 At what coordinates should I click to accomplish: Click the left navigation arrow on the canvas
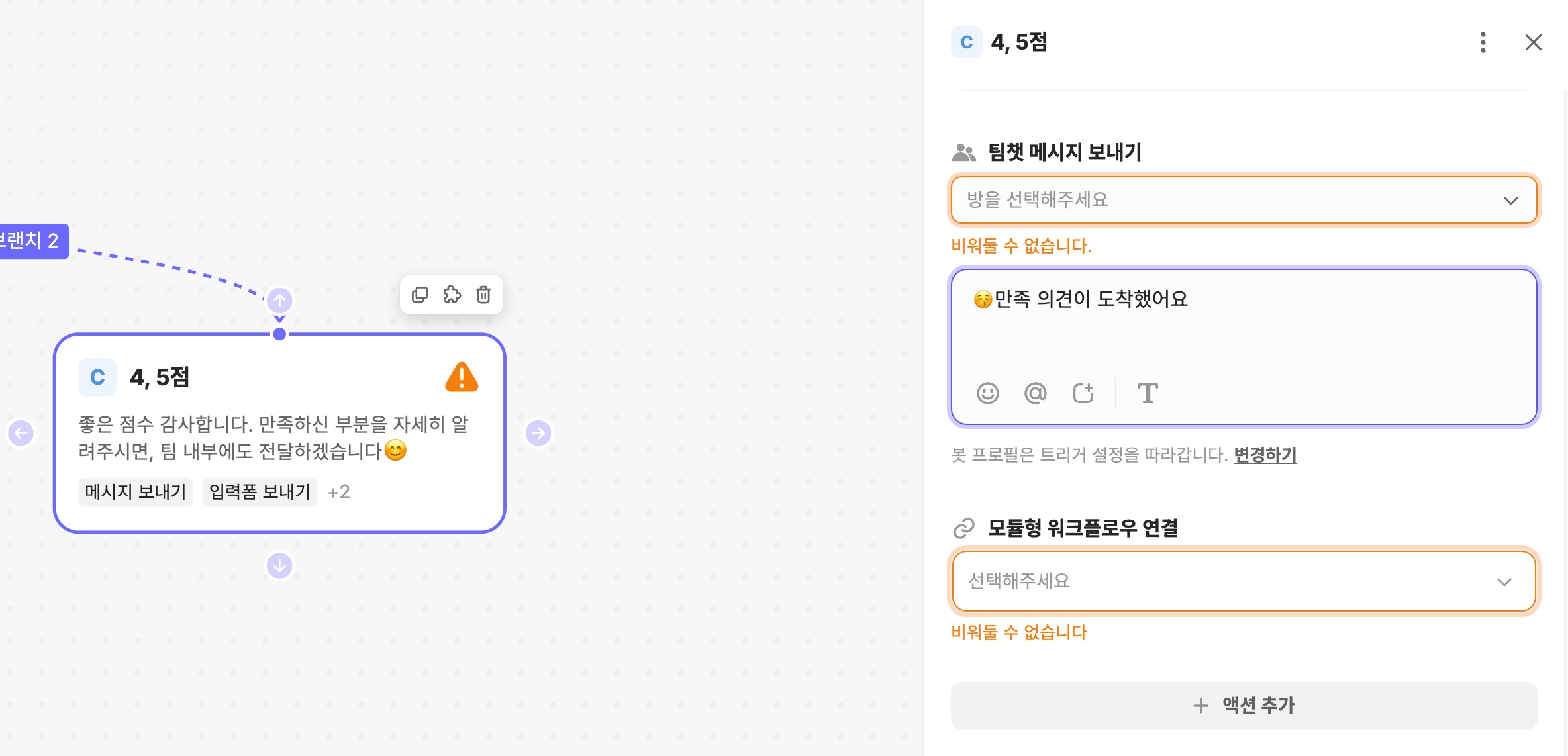pos(20,432)
